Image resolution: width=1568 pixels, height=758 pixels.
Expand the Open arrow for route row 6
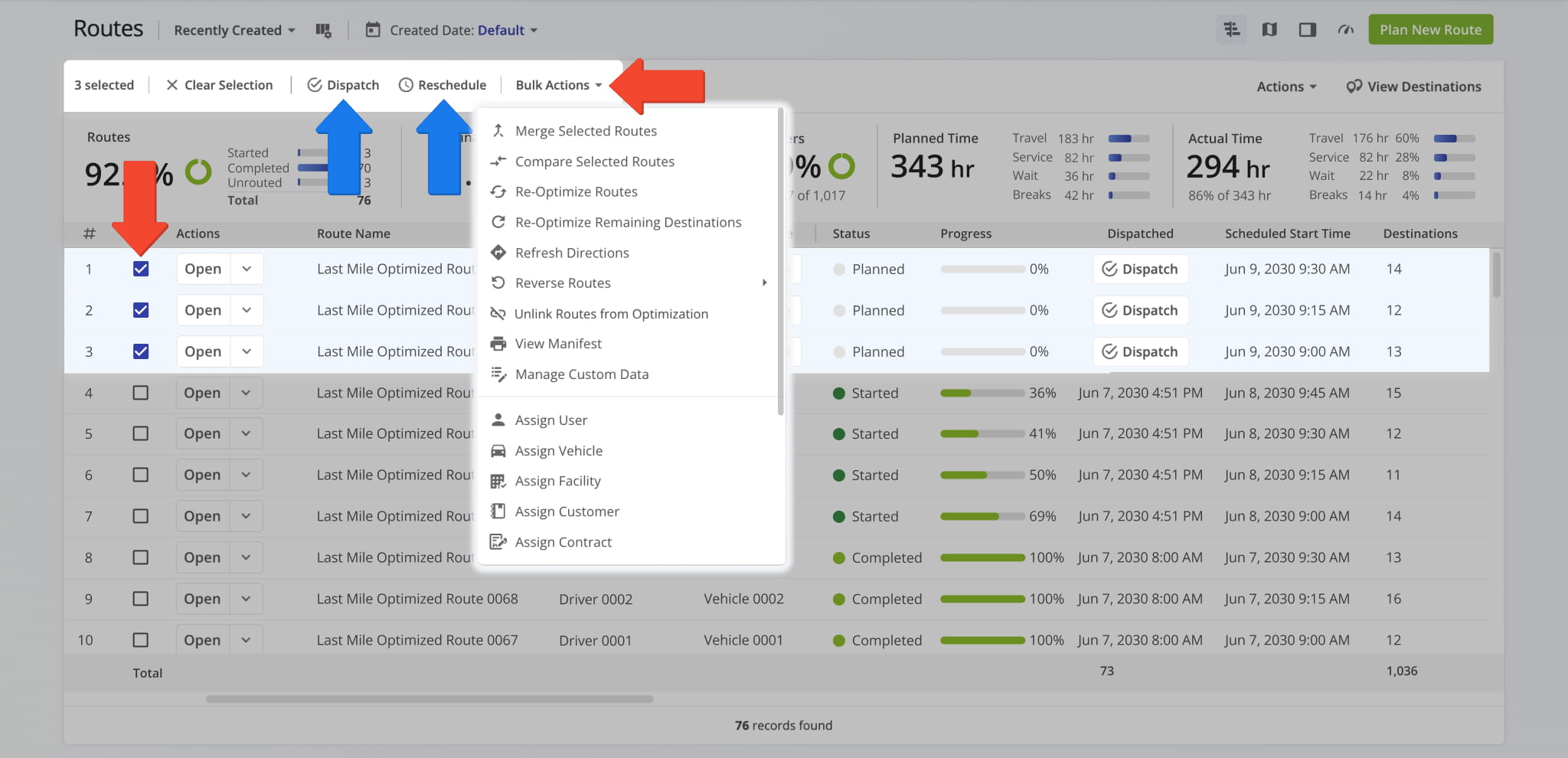point(246,475)
